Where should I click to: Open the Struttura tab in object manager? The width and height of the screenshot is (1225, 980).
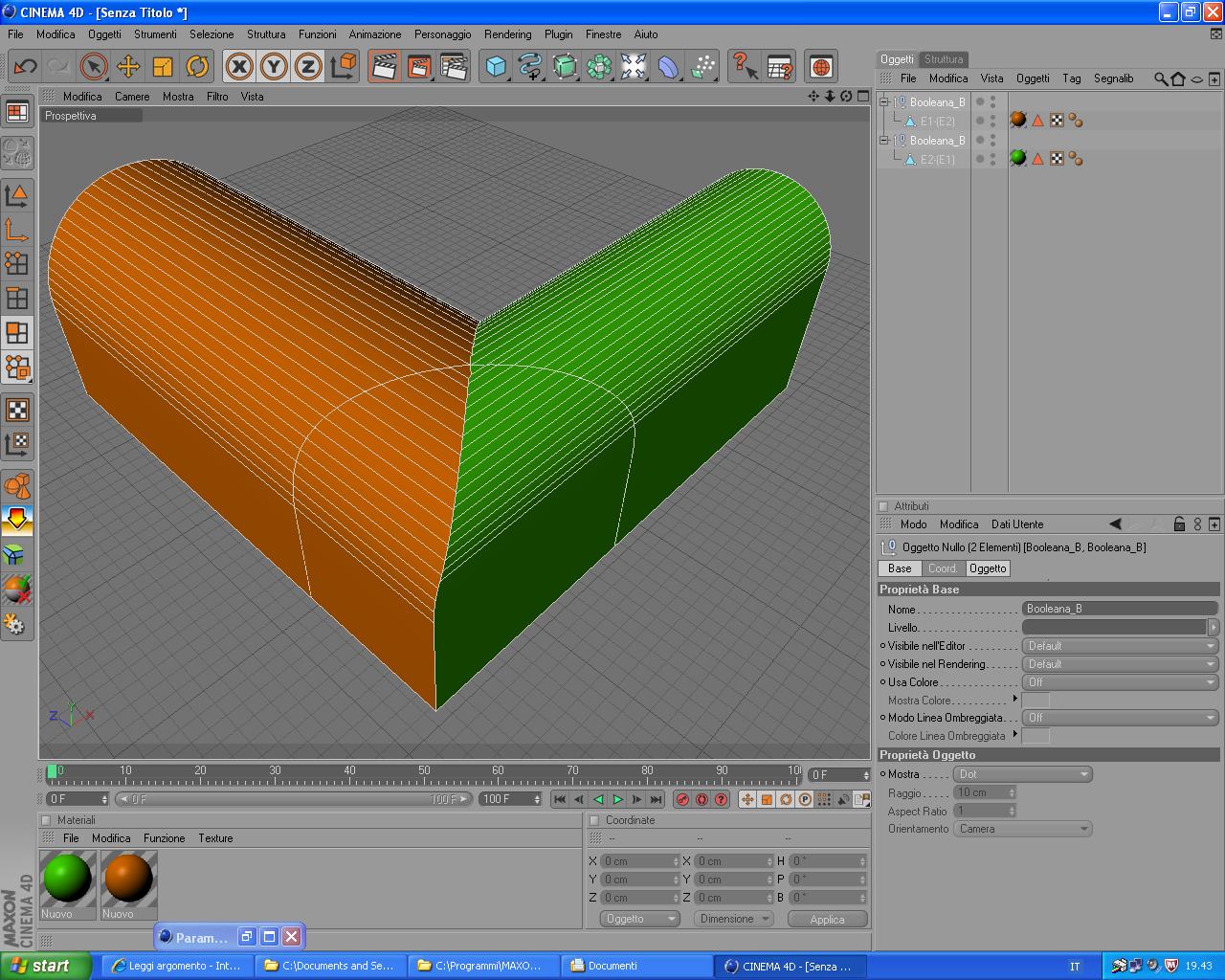[x=944, y=59]
